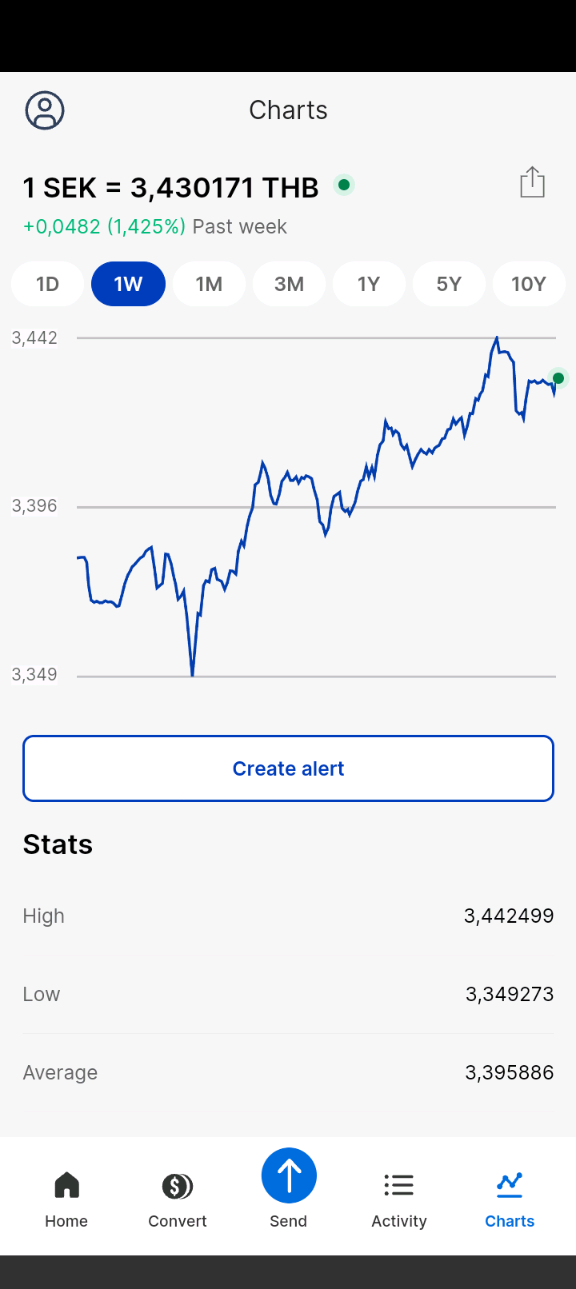Select the Charts icon in bottom bar

510,1185
